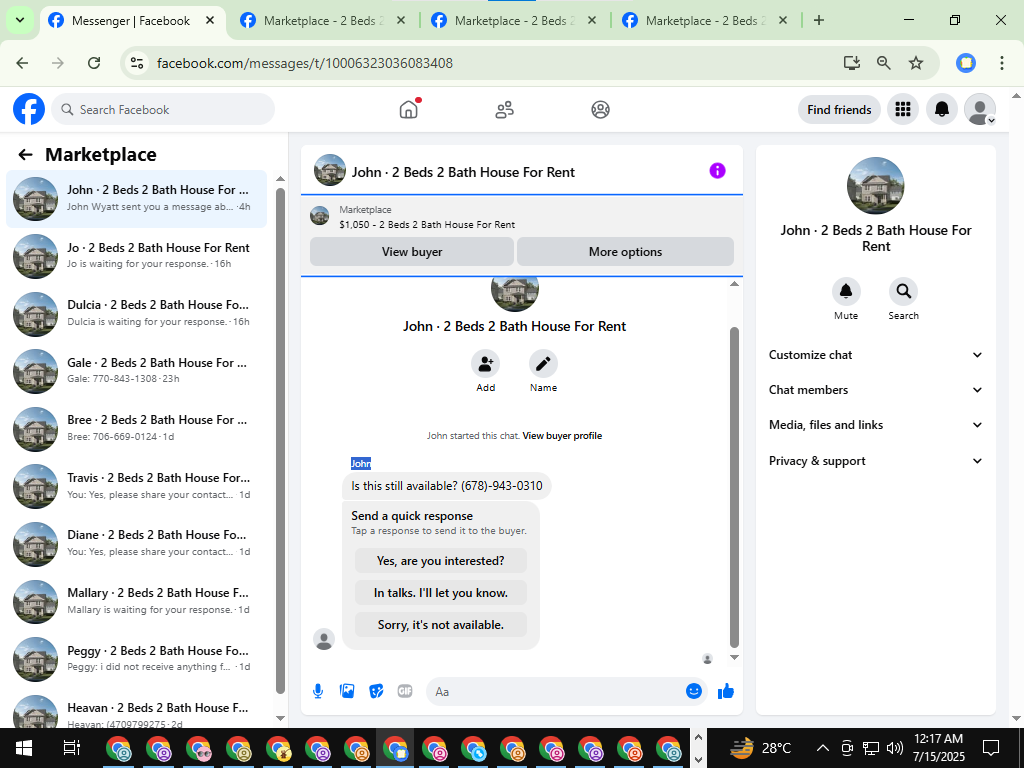The image size is (1024, 768).
Task: Add people to the chat
Action: [485, 364]
